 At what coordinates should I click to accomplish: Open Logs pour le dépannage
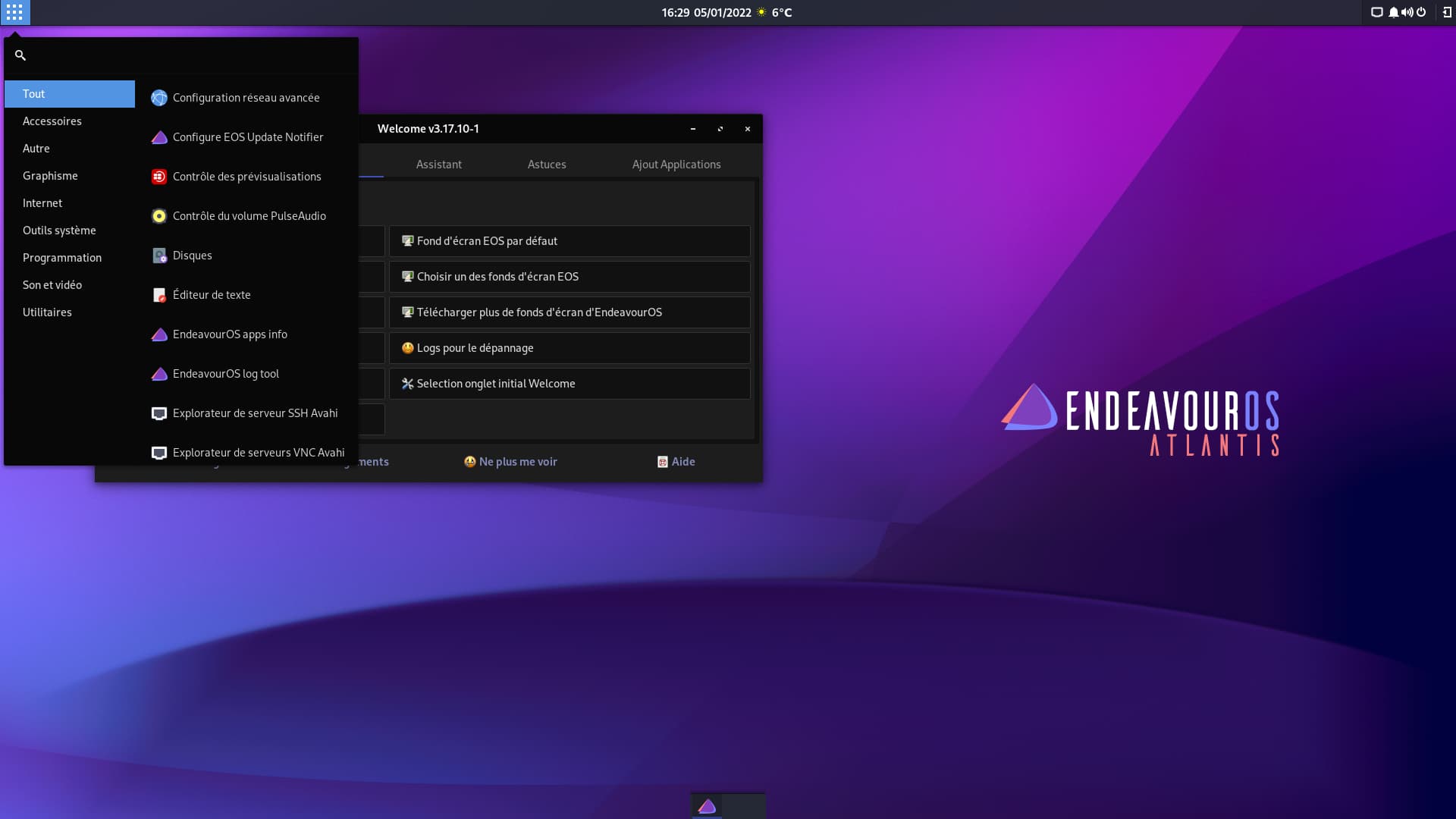[x=570, y=348]
